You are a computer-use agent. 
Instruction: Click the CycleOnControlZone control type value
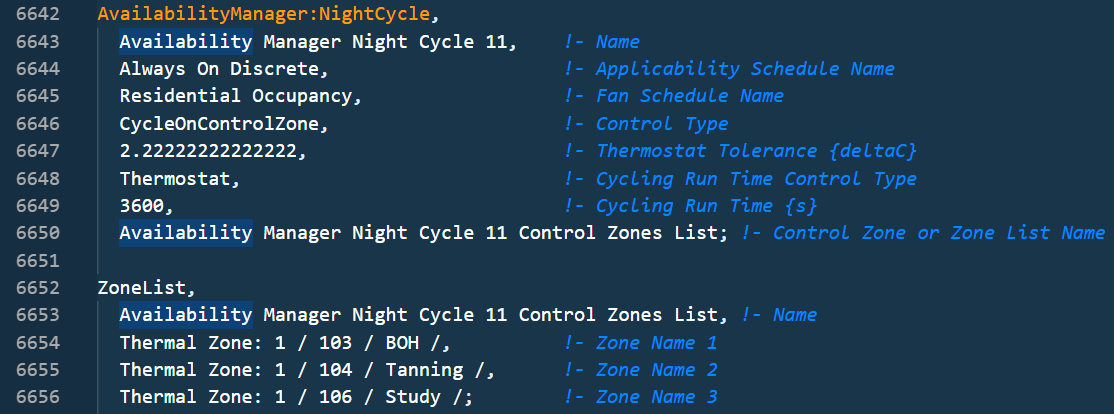(224, 124)
